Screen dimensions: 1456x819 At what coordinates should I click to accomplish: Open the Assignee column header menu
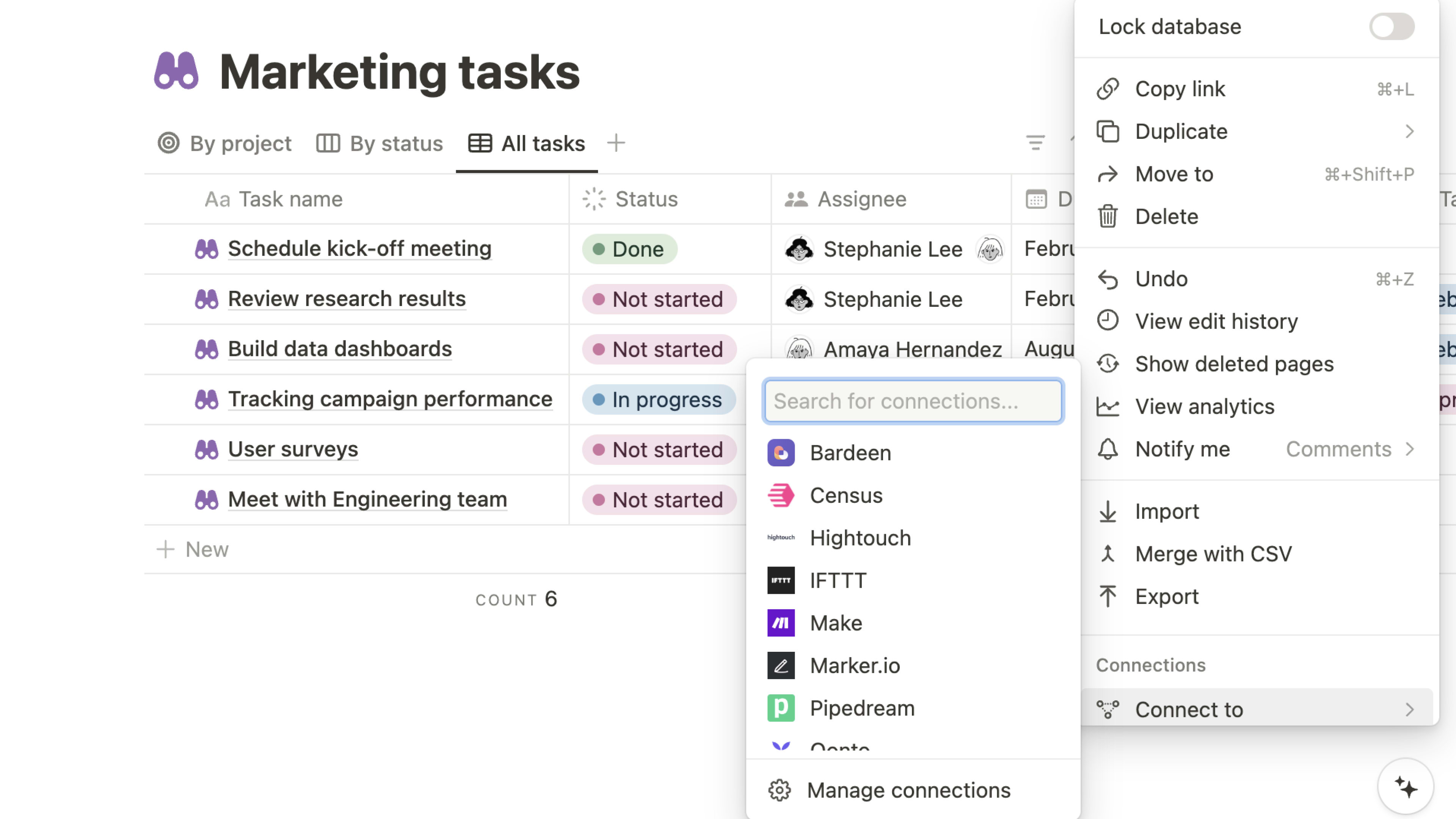pos(891,199)
